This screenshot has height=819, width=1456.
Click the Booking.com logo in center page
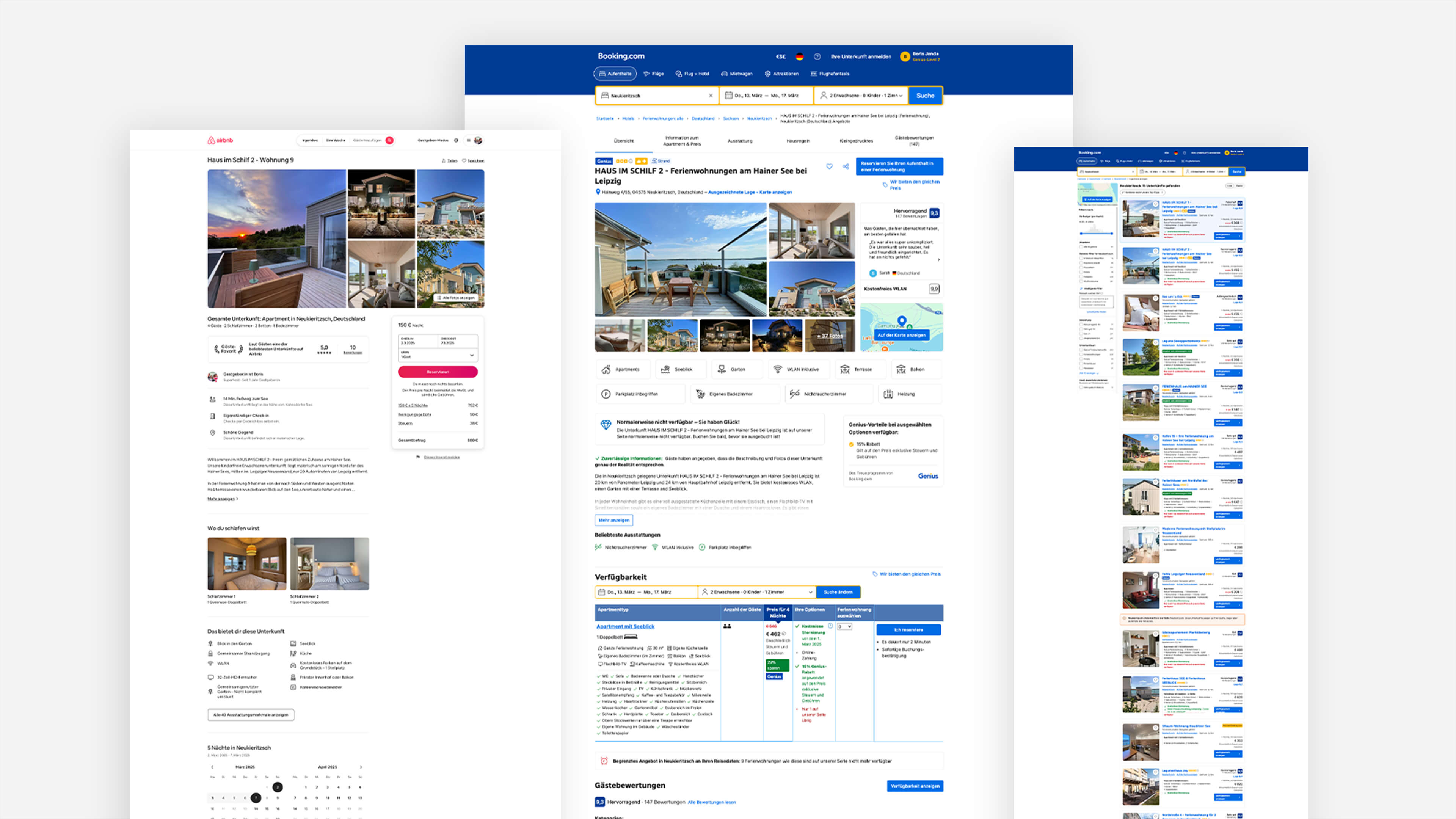pos(621,56)
